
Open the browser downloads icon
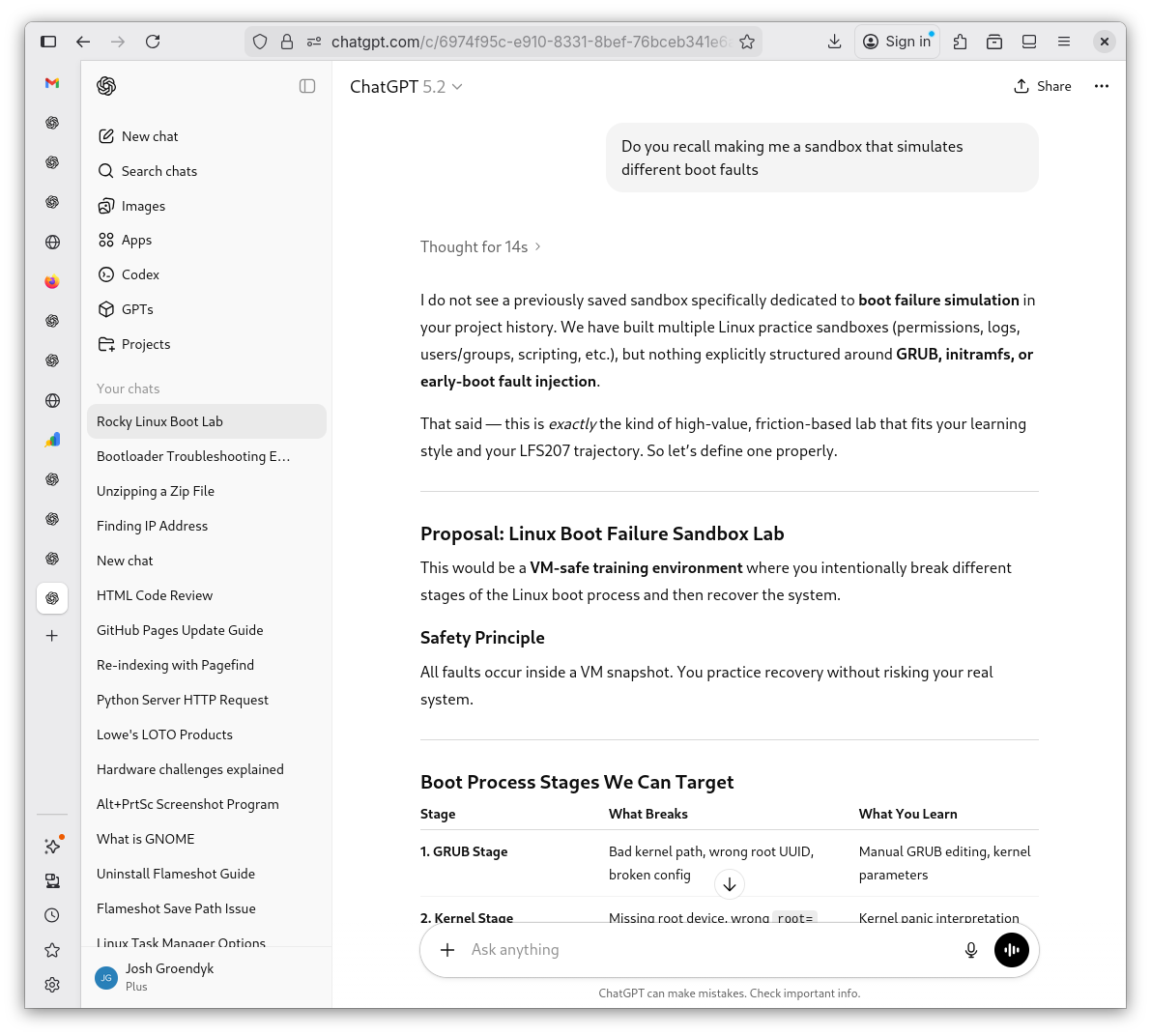[834, 42]
